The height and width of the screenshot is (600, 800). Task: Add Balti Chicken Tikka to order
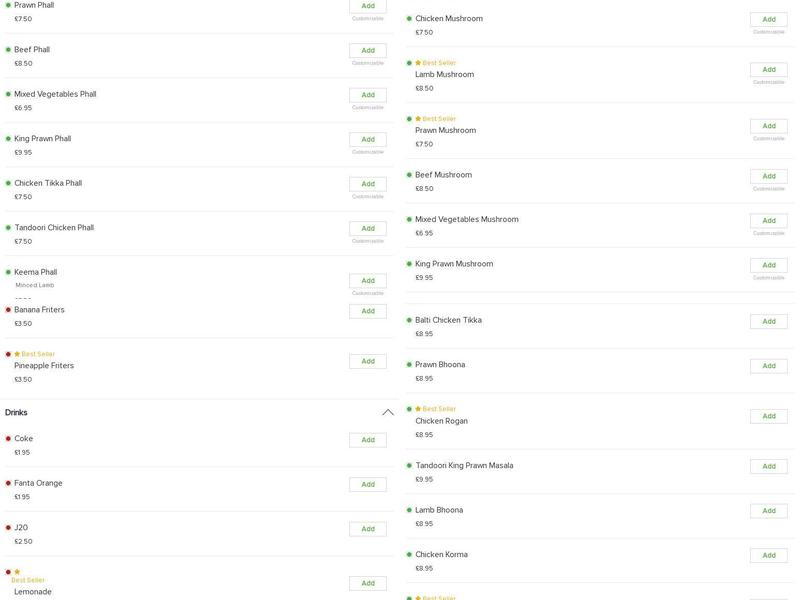pos(769,321)
